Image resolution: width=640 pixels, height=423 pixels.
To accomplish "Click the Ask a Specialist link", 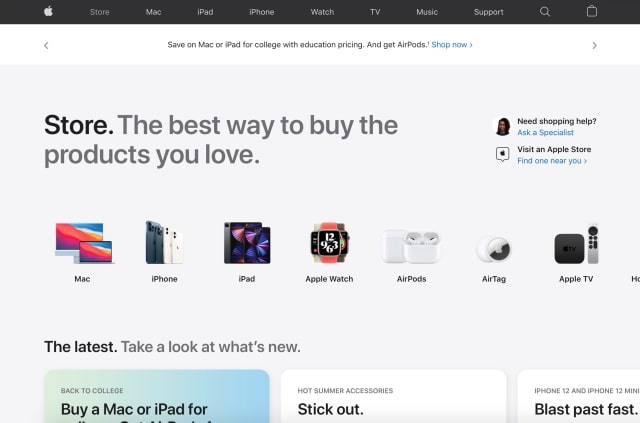I will click(545, 132).
